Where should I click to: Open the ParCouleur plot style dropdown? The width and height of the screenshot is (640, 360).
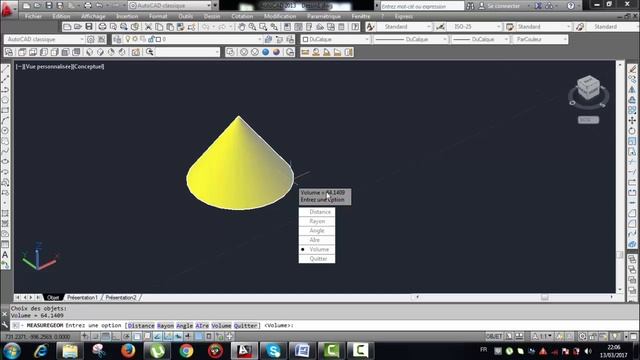point(565,39)
